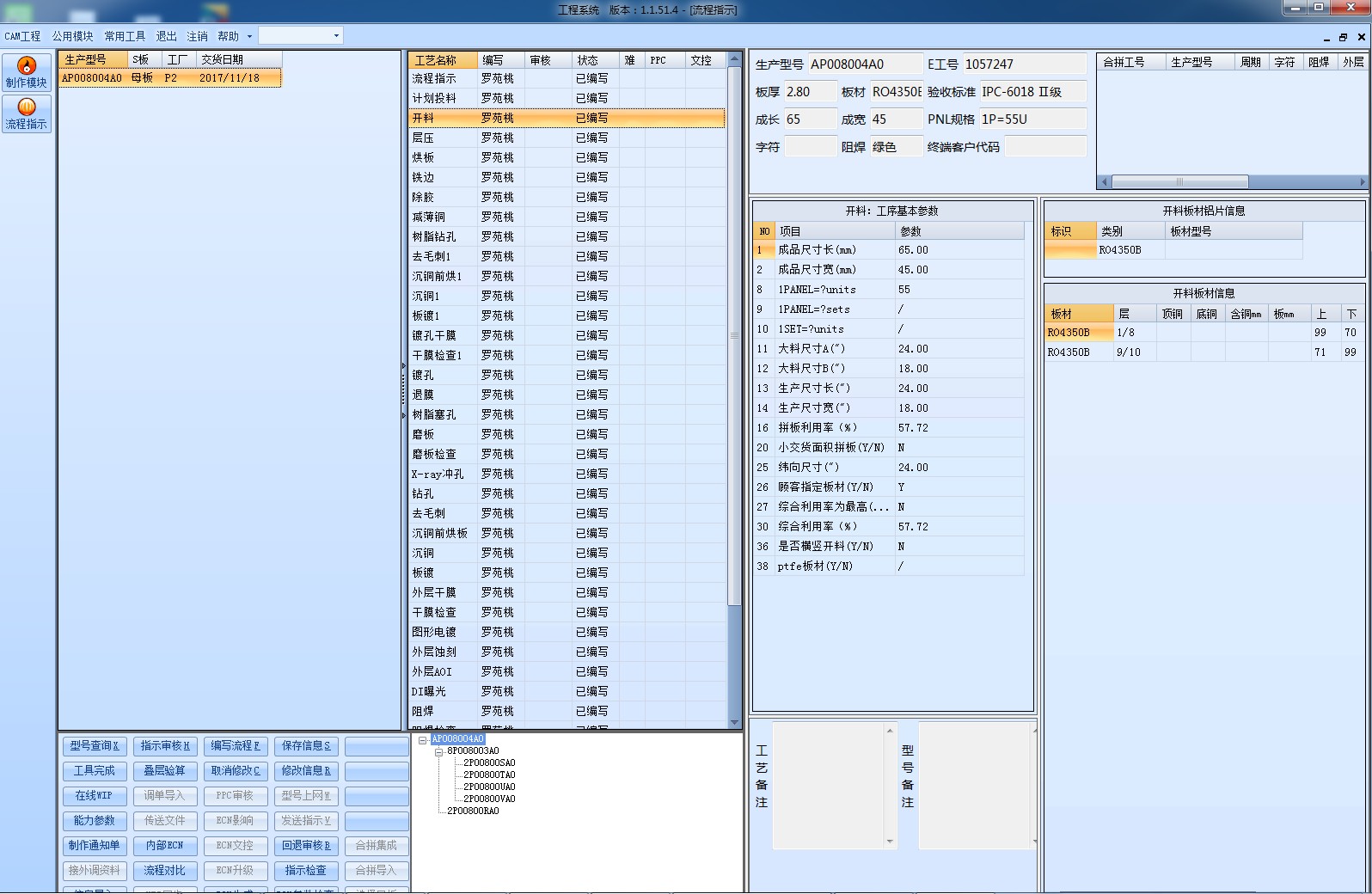Select tree item 2P00800TA0
Image resolution: width=1372 pixels, height=894 pixels.
point(489,775)
